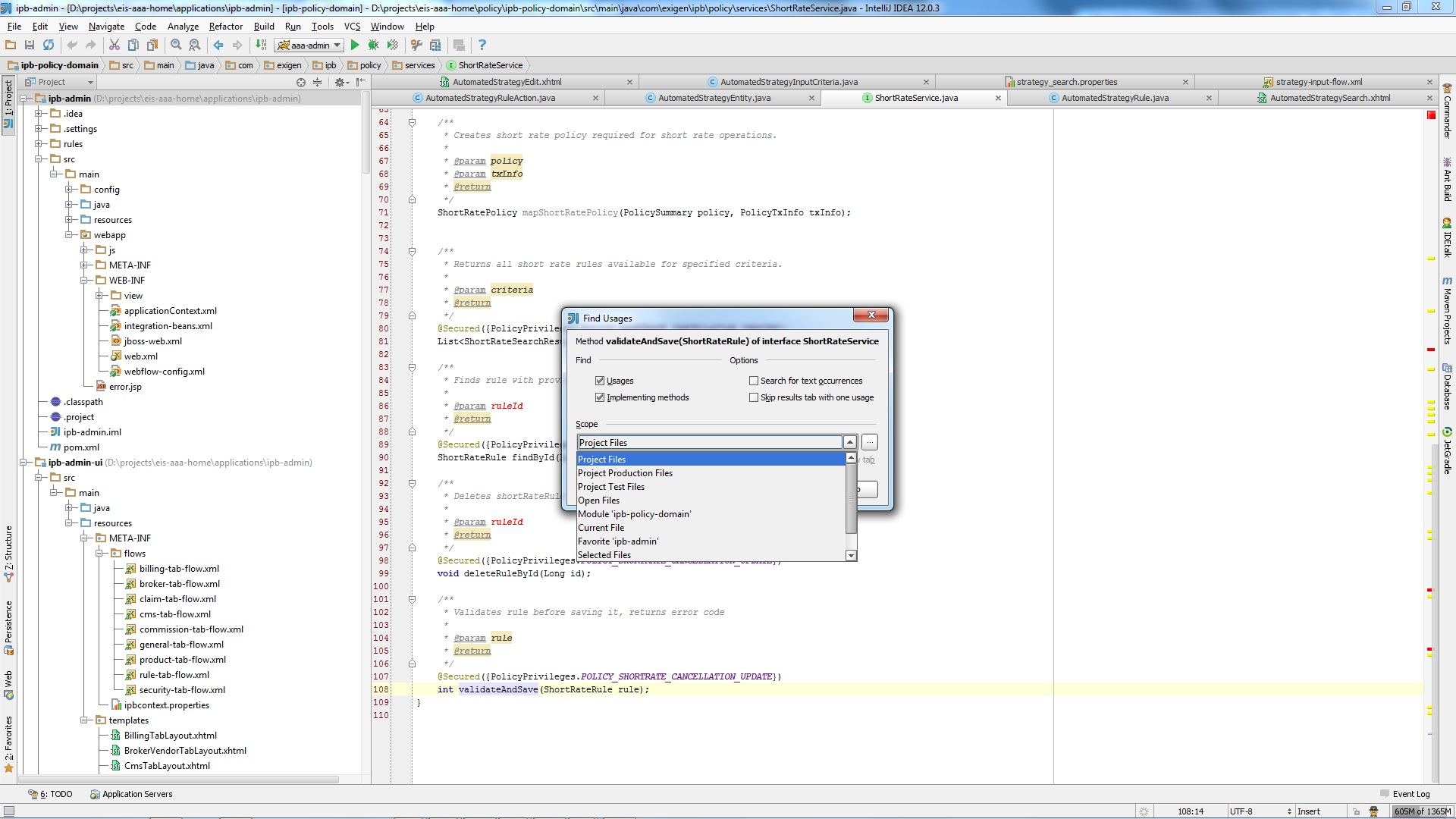Screen dimensions: 1456x819
Task: Open the Database side panel
Action: click(x=1447, y=387)
